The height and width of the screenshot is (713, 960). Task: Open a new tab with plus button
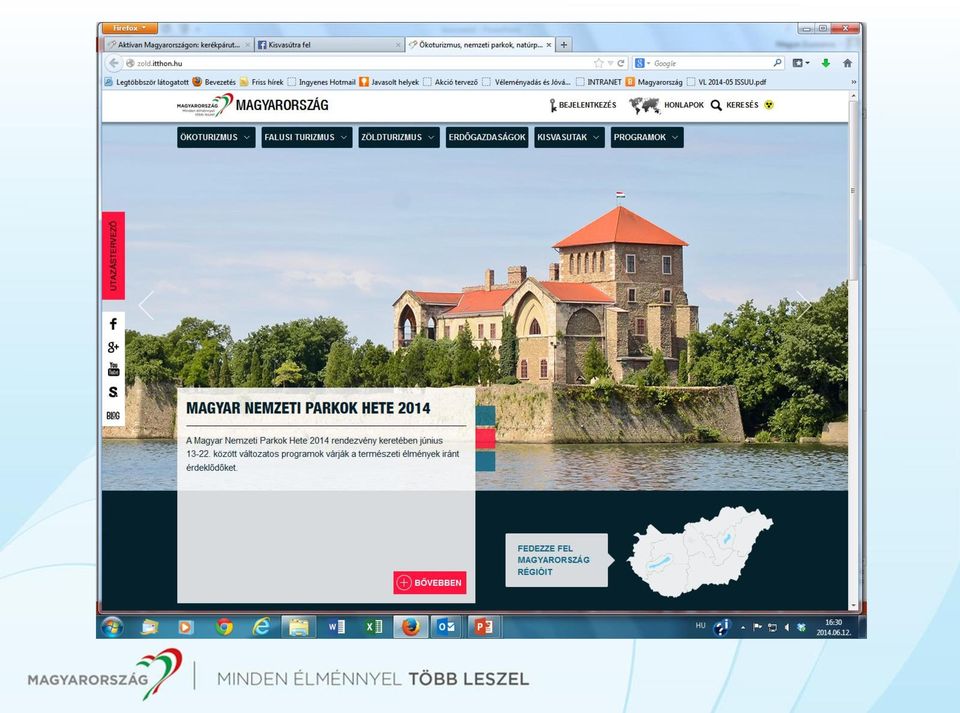564,45
